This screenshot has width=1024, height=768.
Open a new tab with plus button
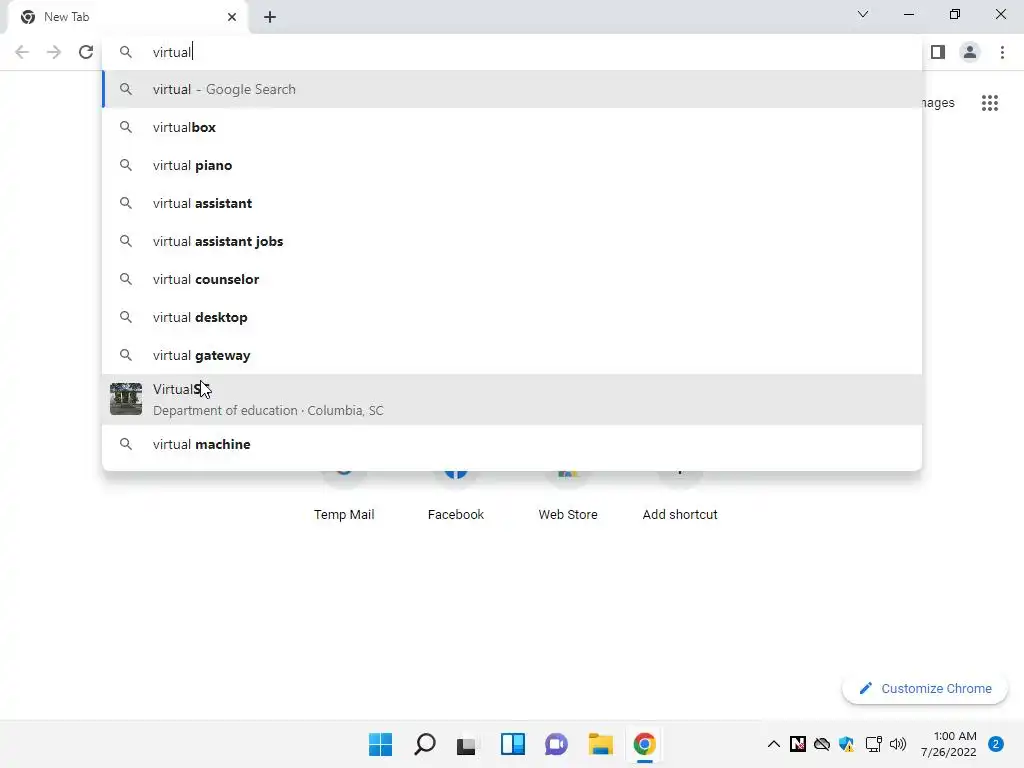[x=270, y=17]
